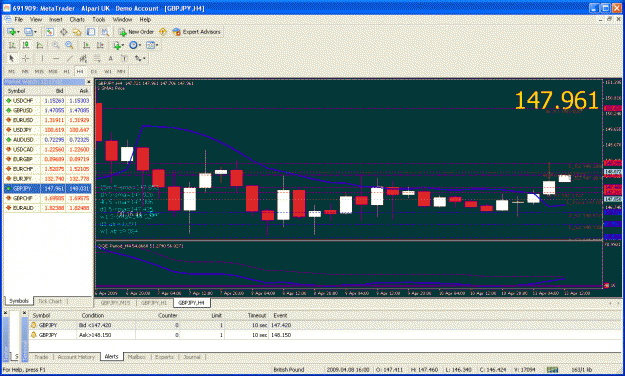
Task: Select the Text 'A' tool
Action: pyautogui.click(x=111, y=59)
